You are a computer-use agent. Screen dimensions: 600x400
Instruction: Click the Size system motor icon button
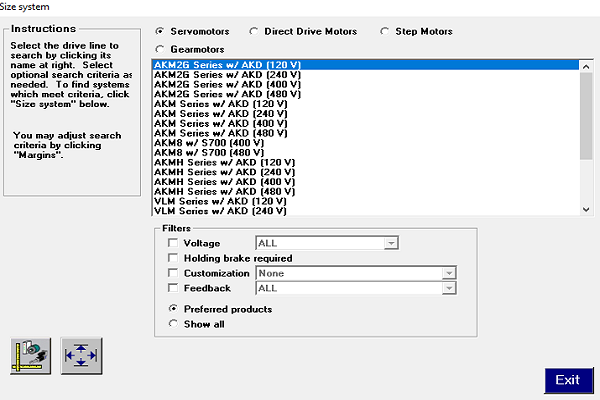(x=31, y=356)
